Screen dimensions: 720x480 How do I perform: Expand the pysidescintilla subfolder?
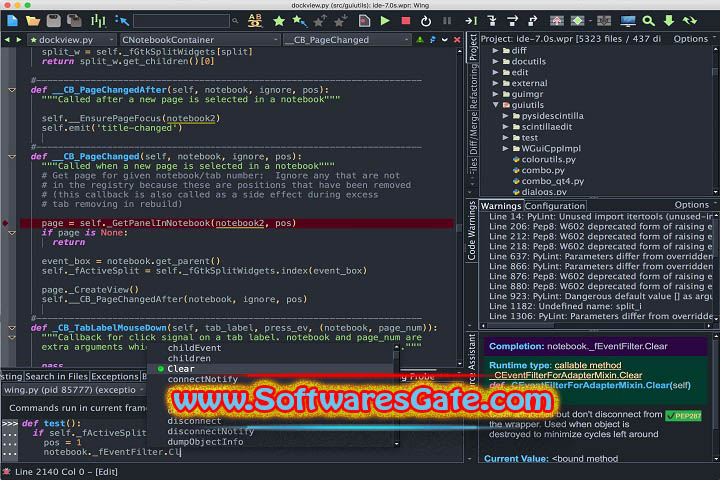pyautogui.click(x=505, y=116)
